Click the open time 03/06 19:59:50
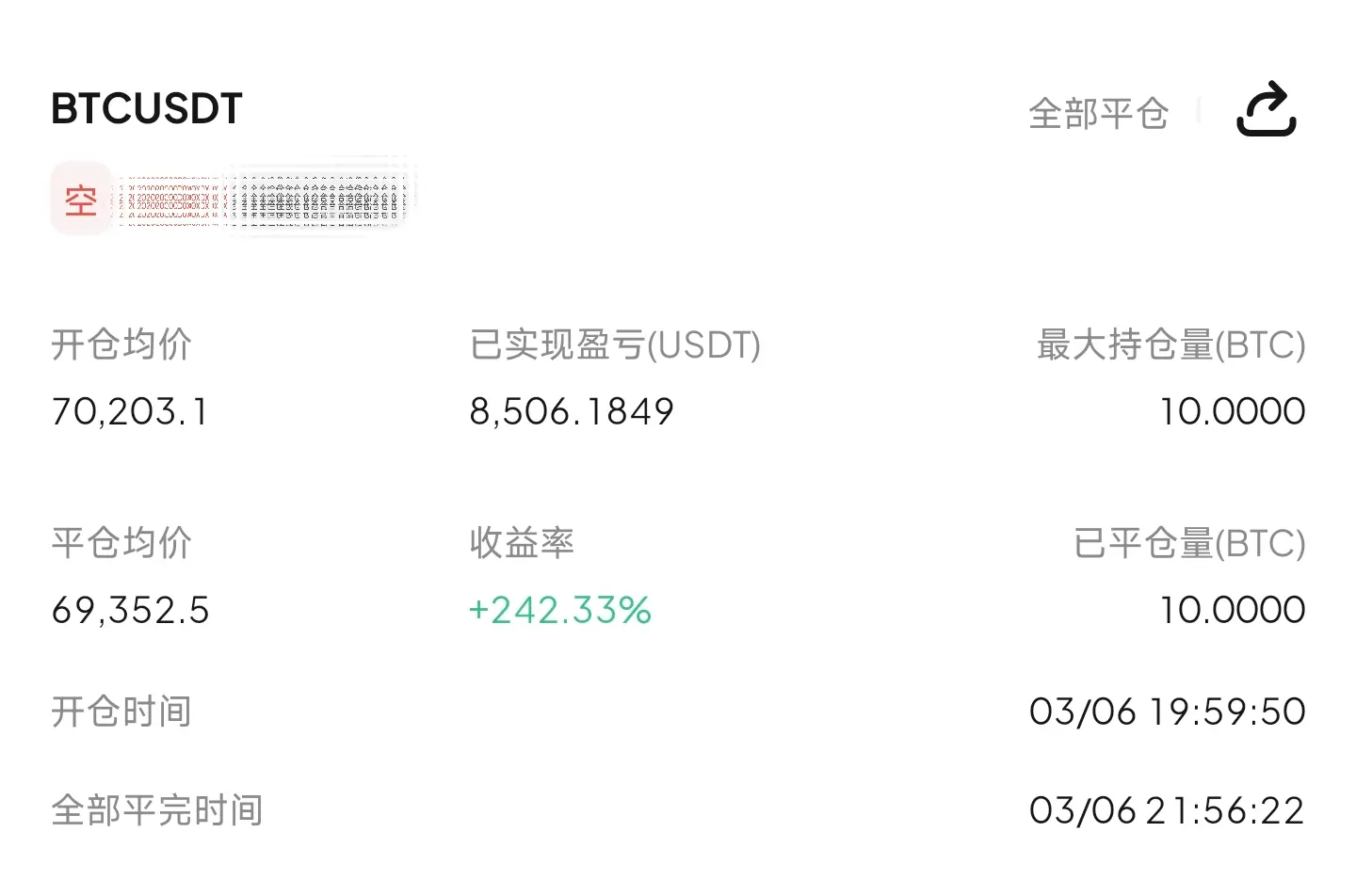The image size is (1356, 896). [x=1167, y=712]
